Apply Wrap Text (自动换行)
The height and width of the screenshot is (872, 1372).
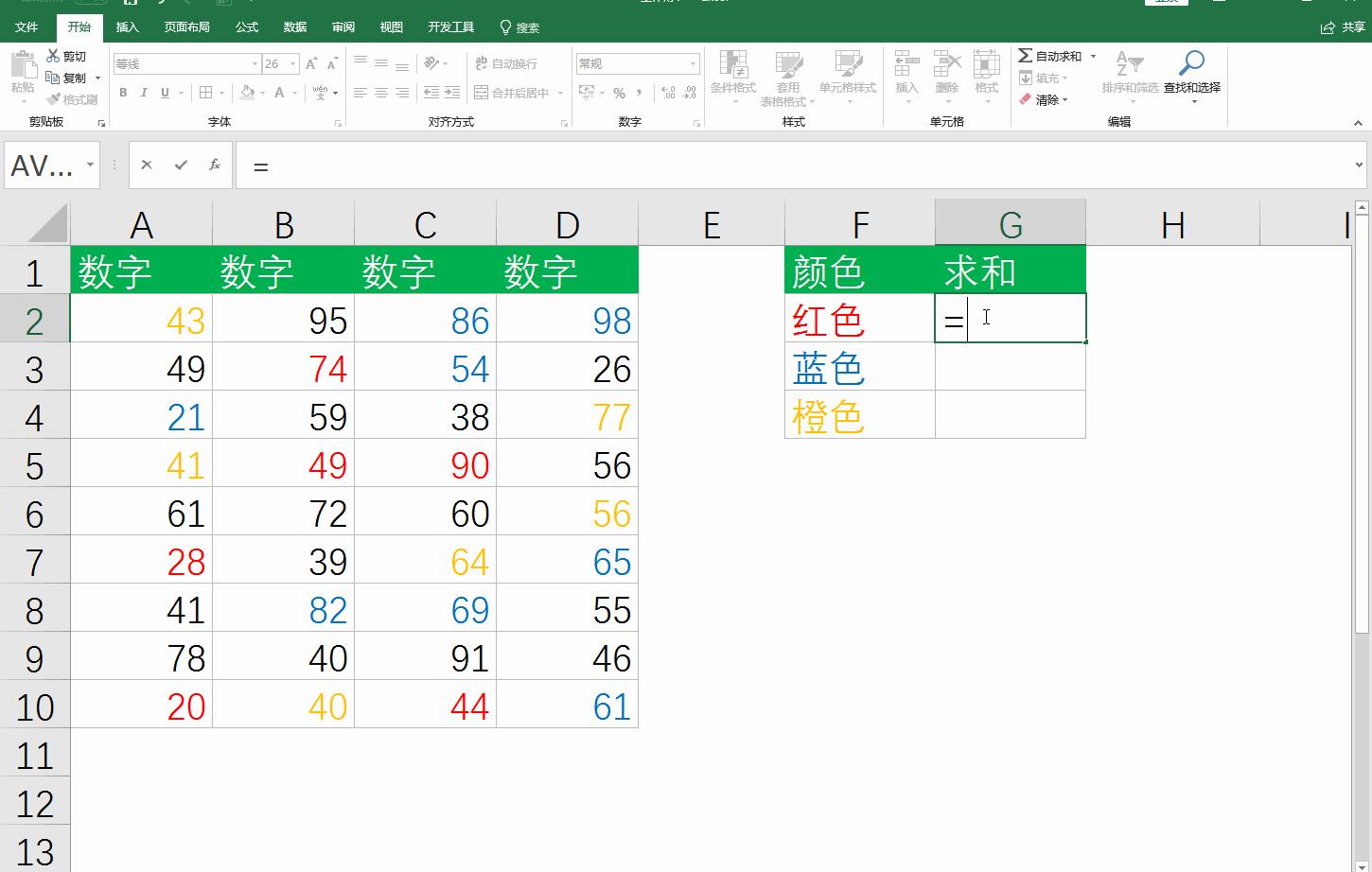click(x=506, y=63)
